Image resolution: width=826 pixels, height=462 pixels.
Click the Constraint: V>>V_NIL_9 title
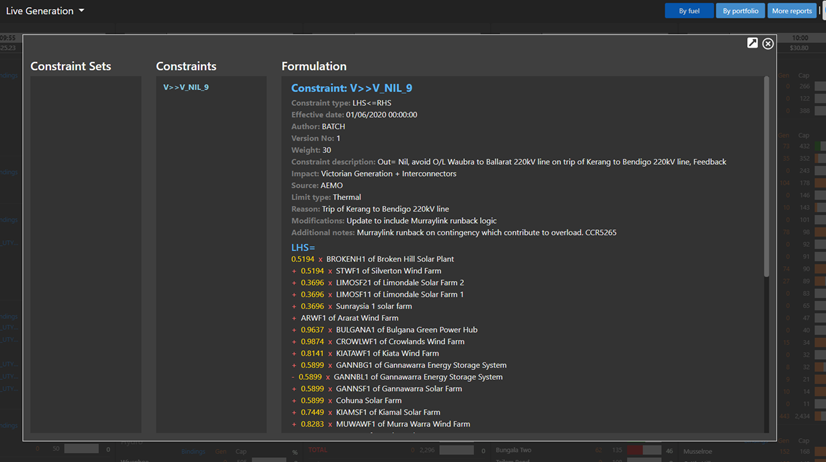[x=351, y=88]
